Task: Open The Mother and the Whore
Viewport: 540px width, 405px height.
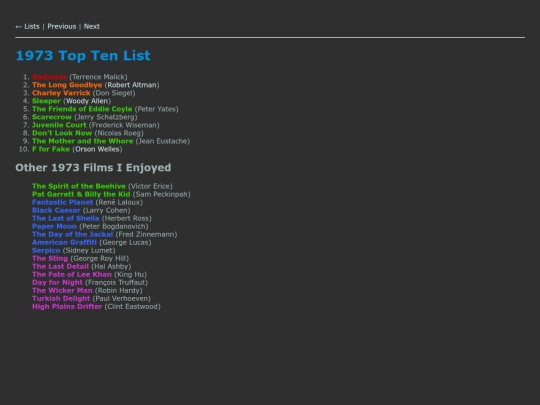Action: [x=83, y=141]
